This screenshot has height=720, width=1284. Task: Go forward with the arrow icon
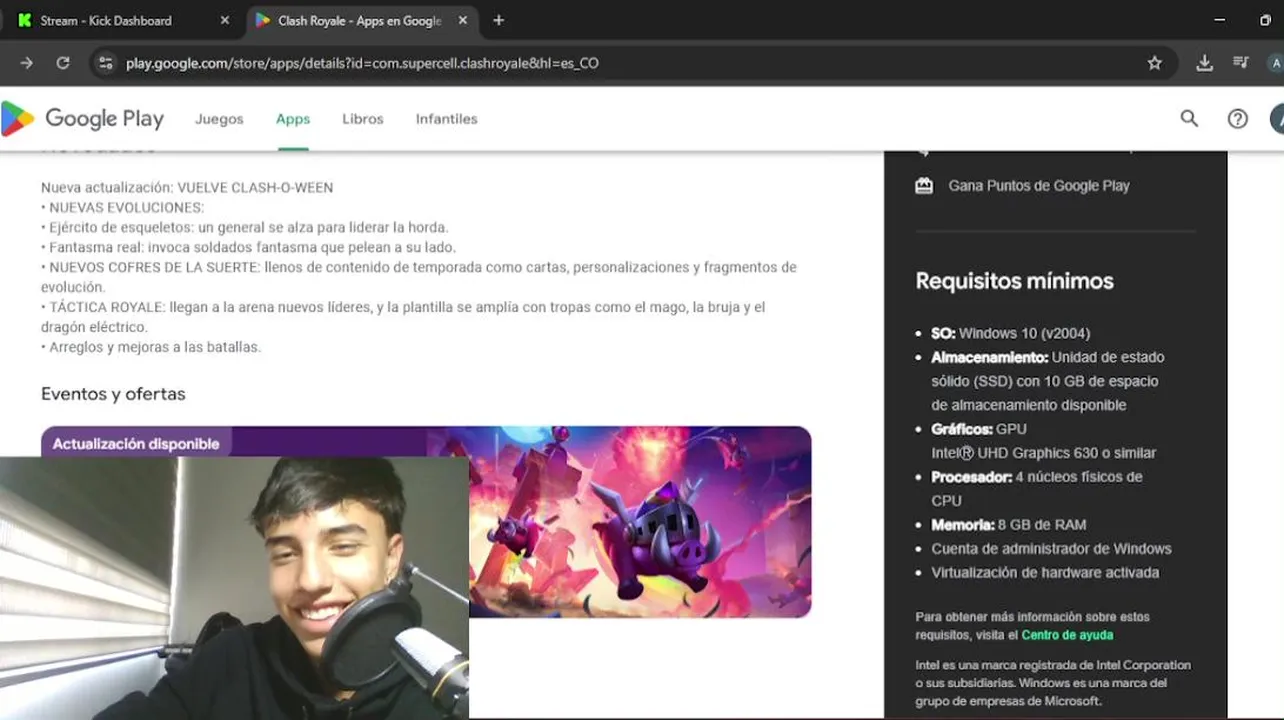coord(27,63)
